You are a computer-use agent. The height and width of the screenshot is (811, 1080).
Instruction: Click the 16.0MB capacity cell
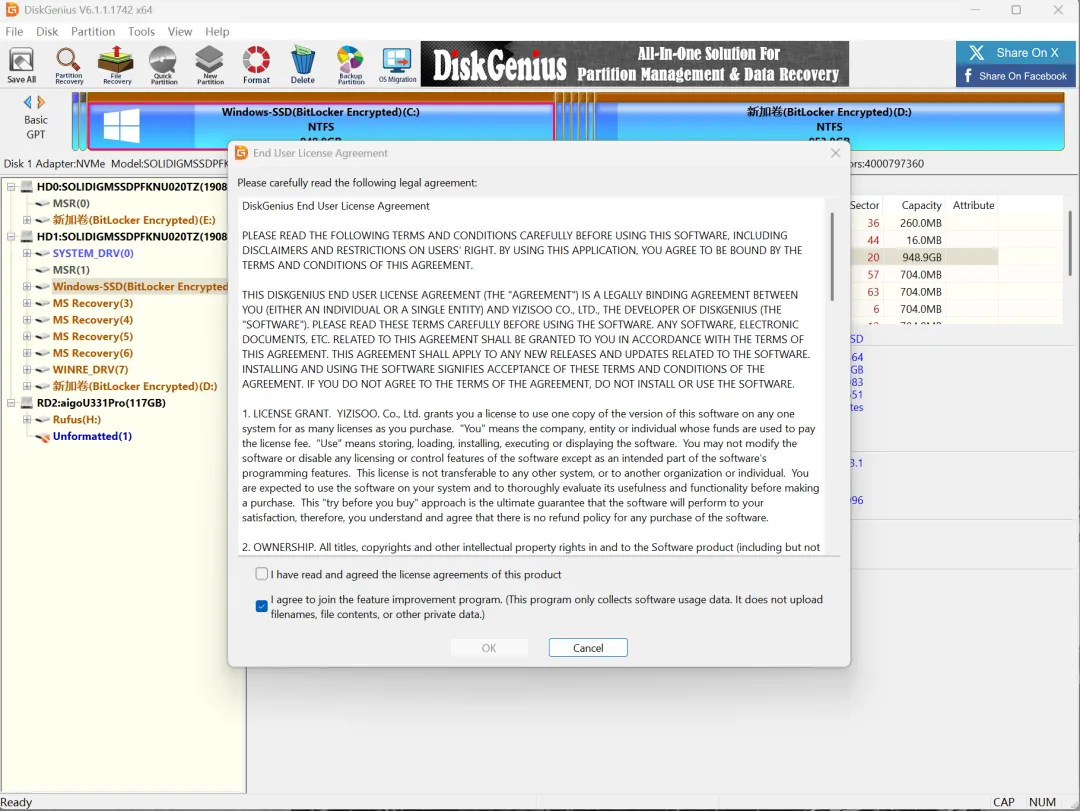click(924, 240)
